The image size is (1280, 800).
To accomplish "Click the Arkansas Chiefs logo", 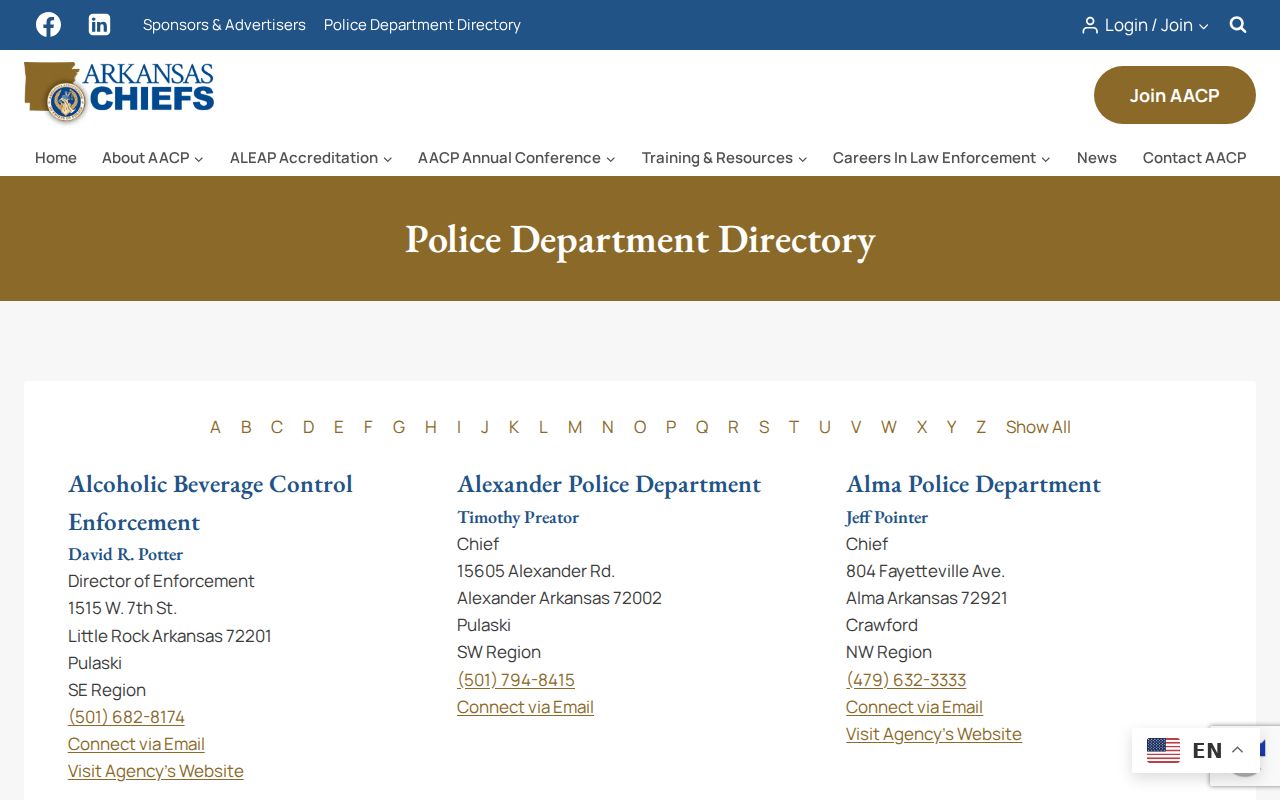I will [x=119, y=92].
